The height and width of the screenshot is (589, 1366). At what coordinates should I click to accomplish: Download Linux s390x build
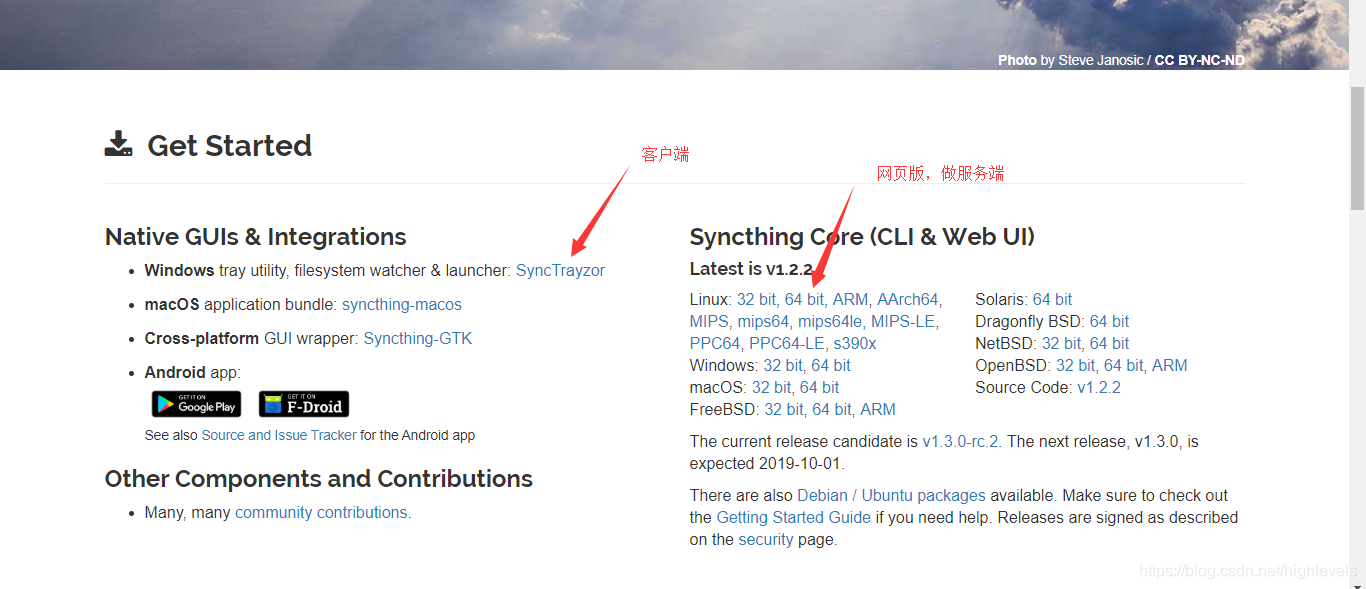pos(855,343)
